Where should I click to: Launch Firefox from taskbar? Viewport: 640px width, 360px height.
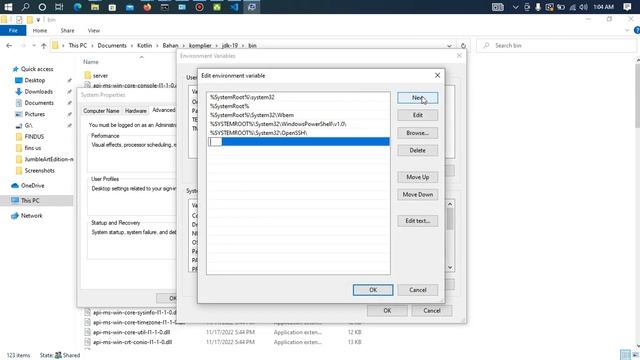pyautogui.click(x=147, y=7)
